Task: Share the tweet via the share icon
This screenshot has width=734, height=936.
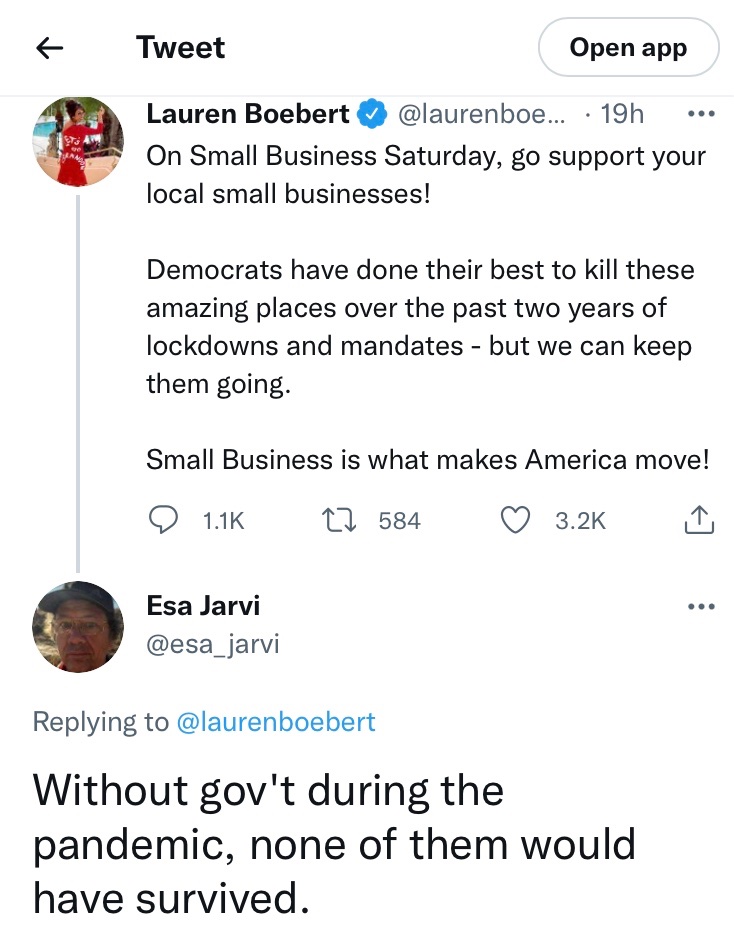Action: point(699,520)
